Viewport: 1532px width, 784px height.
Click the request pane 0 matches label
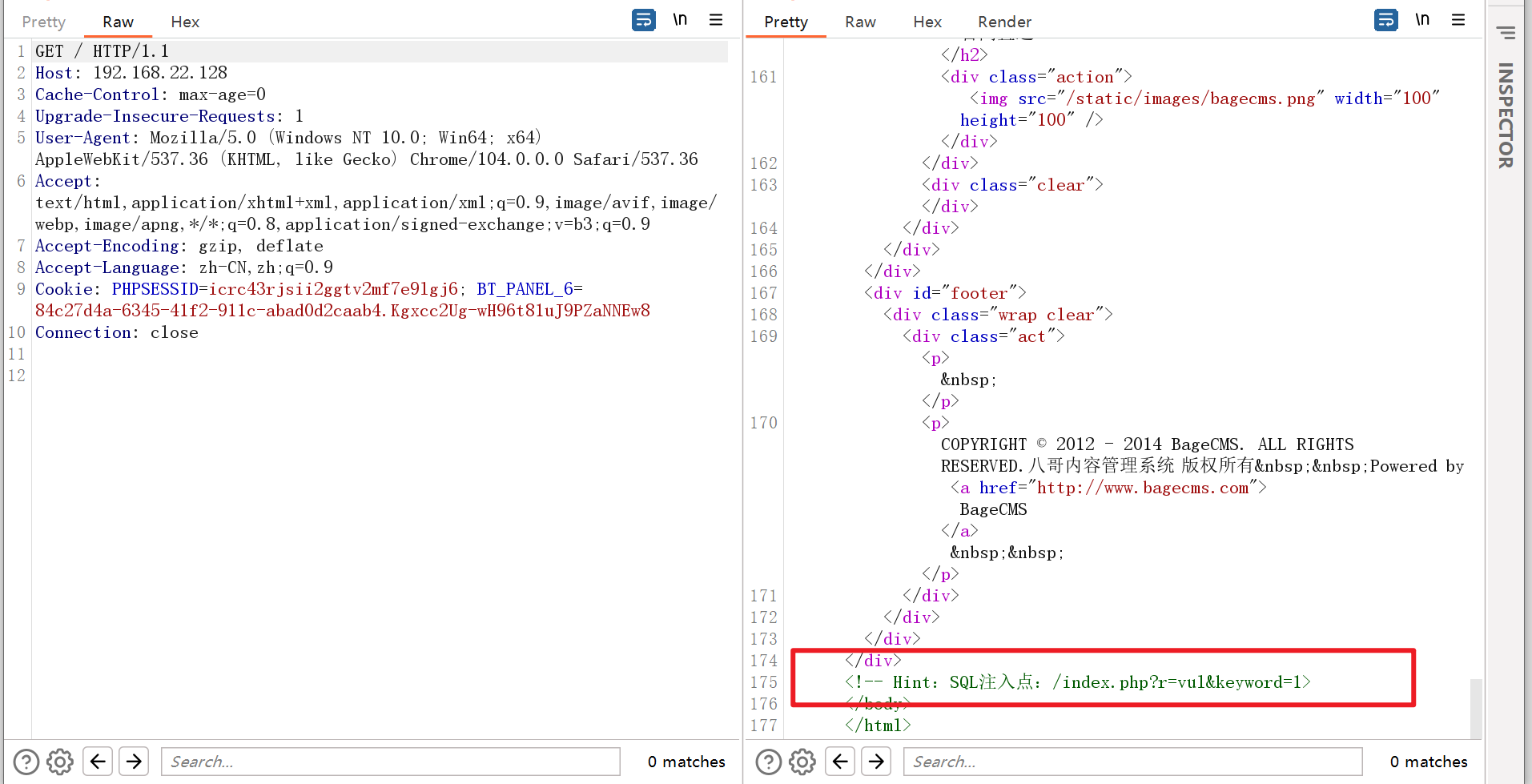[x=686, y=762]
